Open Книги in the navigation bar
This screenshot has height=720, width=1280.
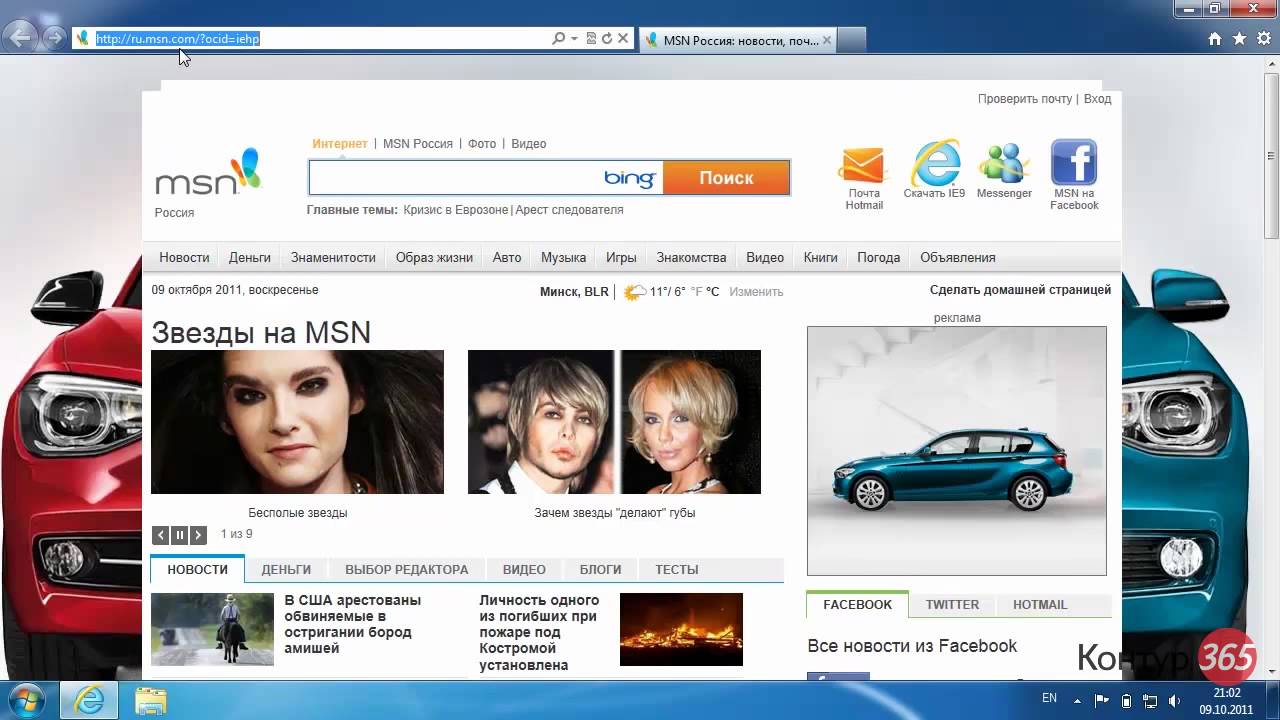[x=821, y=257]
